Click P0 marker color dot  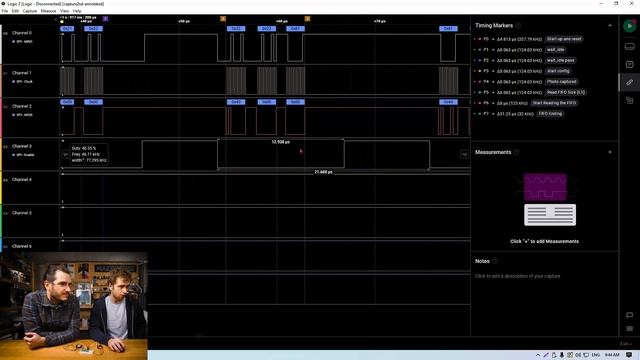[x=480, y=39]
